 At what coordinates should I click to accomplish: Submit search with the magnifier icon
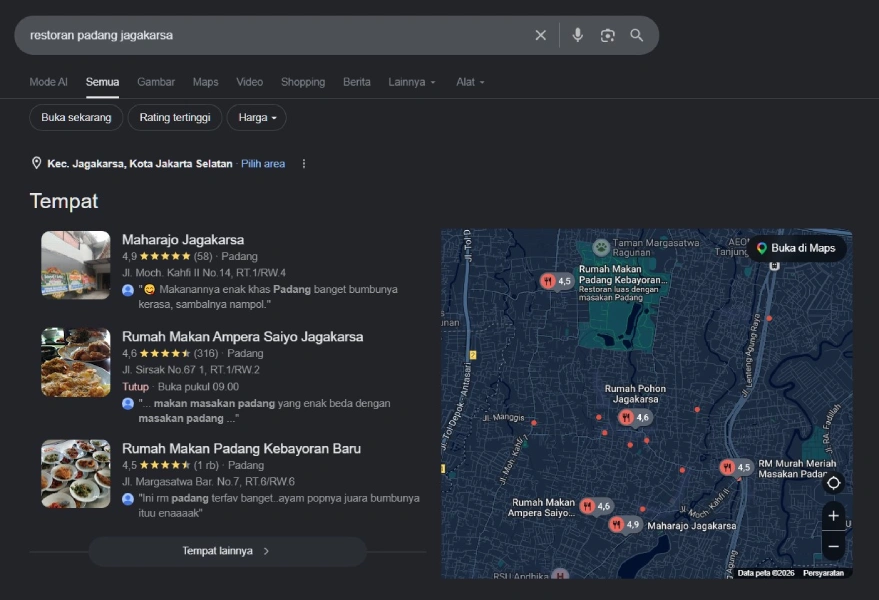[x=636, y=35]
